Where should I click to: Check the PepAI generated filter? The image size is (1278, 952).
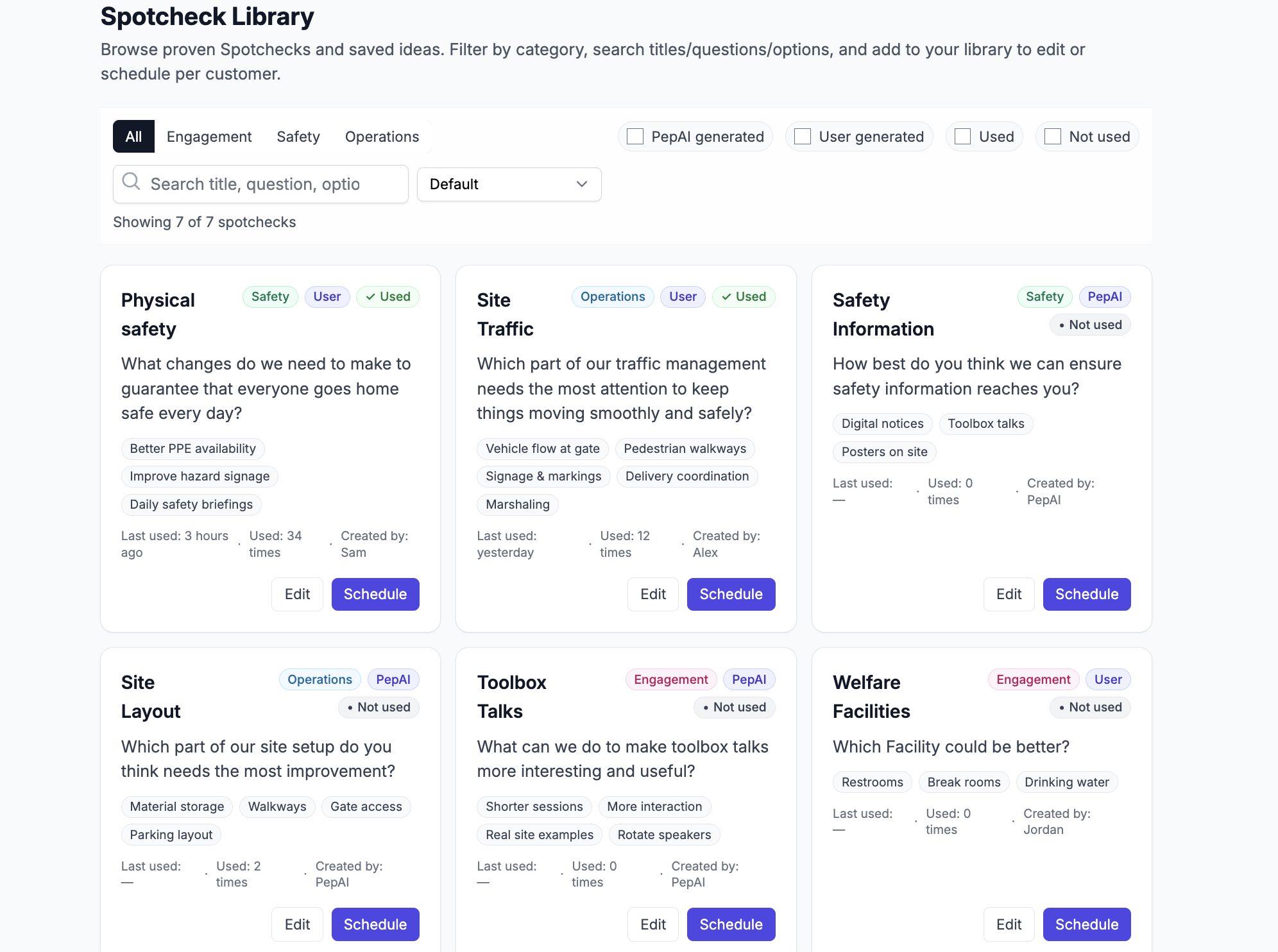pos(635,136)
